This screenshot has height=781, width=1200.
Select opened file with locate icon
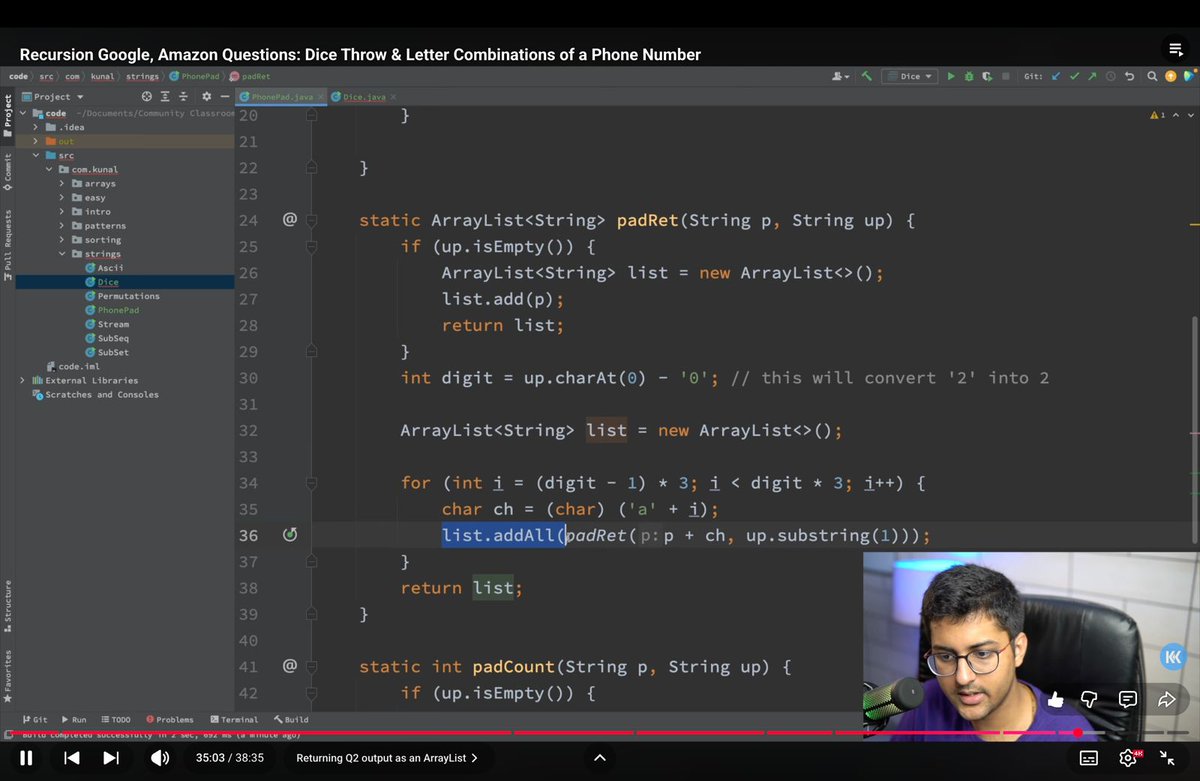click(x=146, y=97)
